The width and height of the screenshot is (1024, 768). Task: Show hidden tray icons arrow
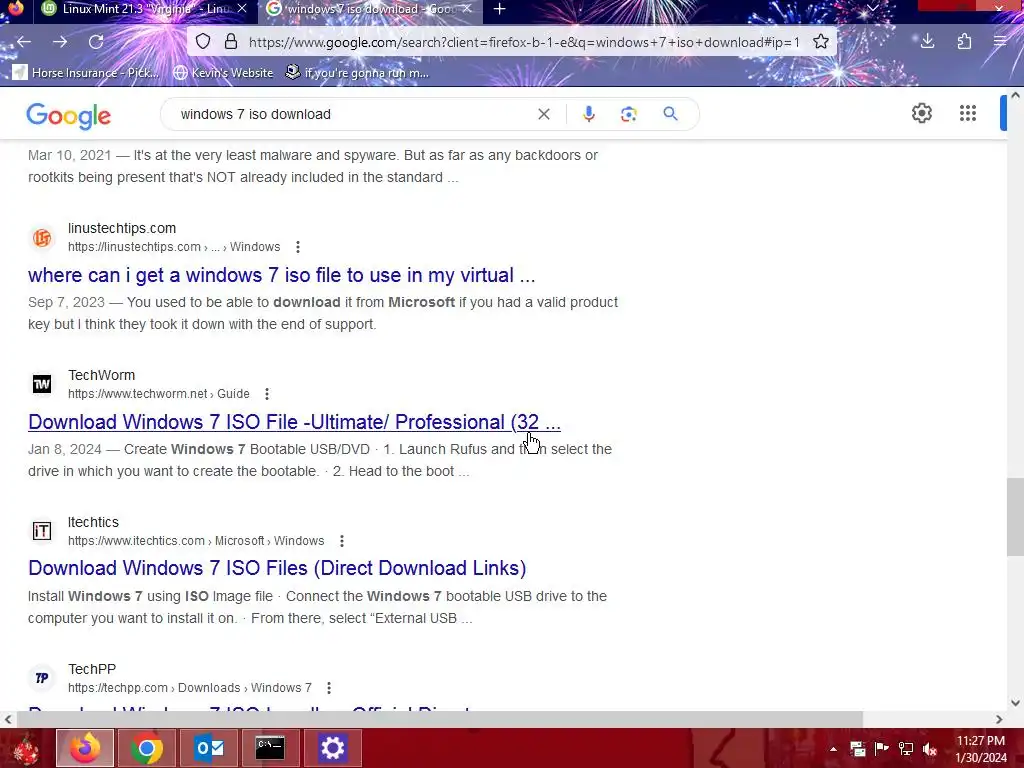[833, 748]
